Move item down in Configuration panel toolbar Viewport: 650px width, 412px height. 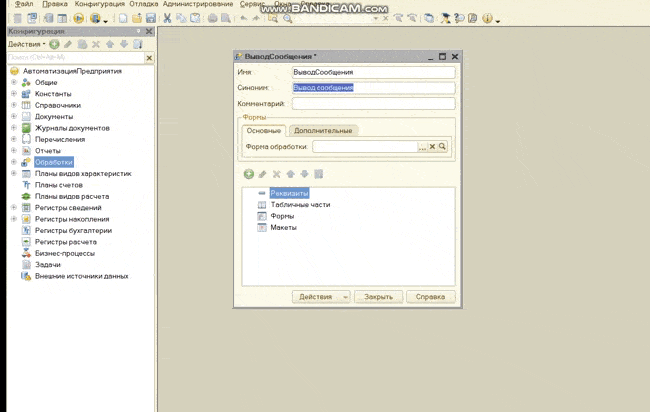124,44
